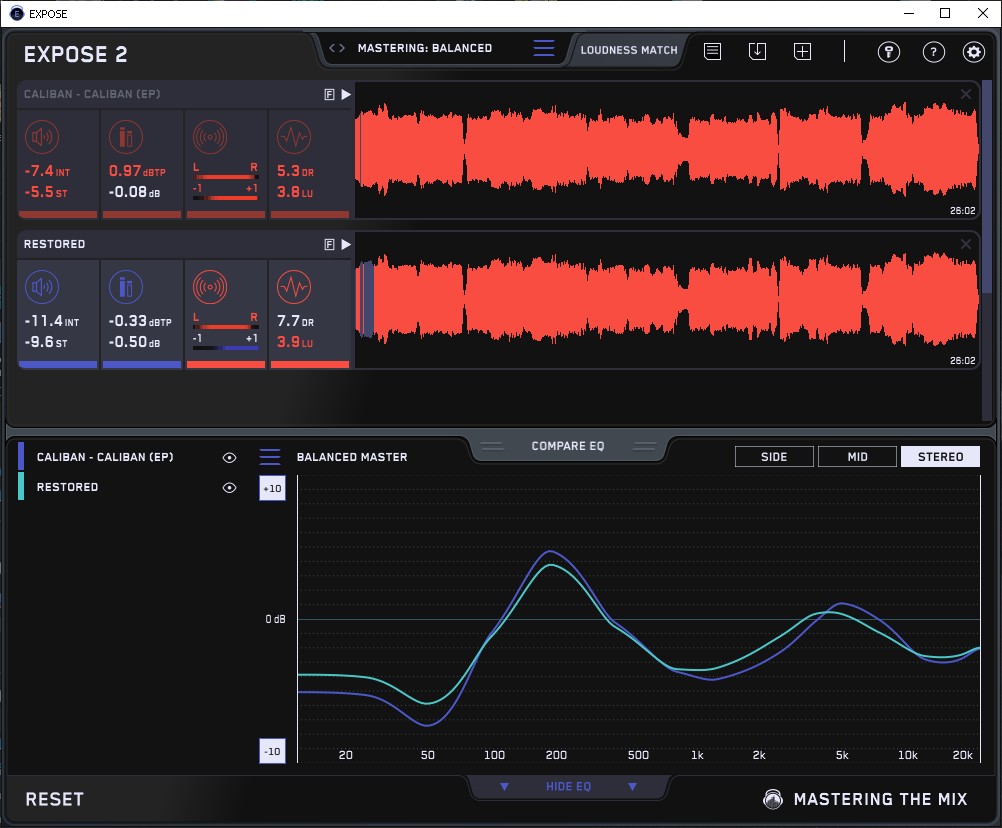This screenshot has width=1002, height=828.
Task: Click the Caliban blue color swatch
Action: [x=21, y=456]
